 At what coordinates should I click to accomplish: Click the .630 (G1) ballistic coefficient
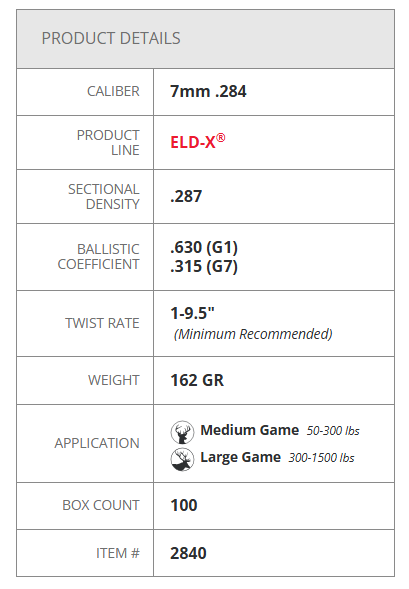204,247
